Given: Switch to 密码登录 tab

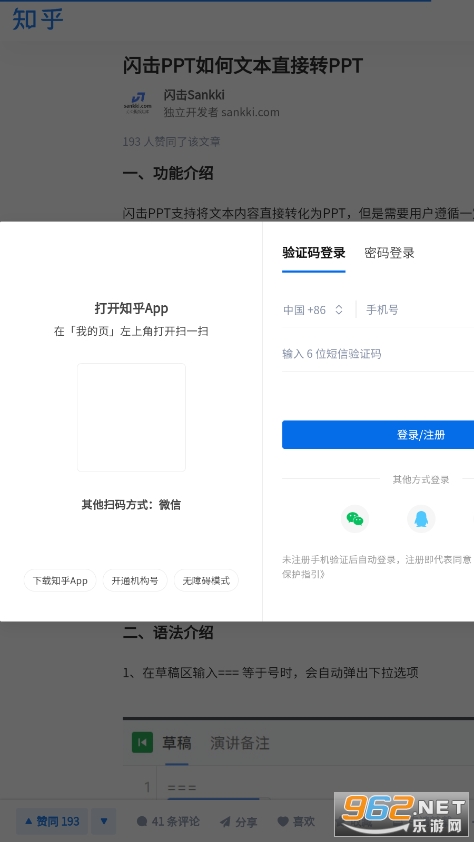Looking at the screenshot, I should pos(389,253).
